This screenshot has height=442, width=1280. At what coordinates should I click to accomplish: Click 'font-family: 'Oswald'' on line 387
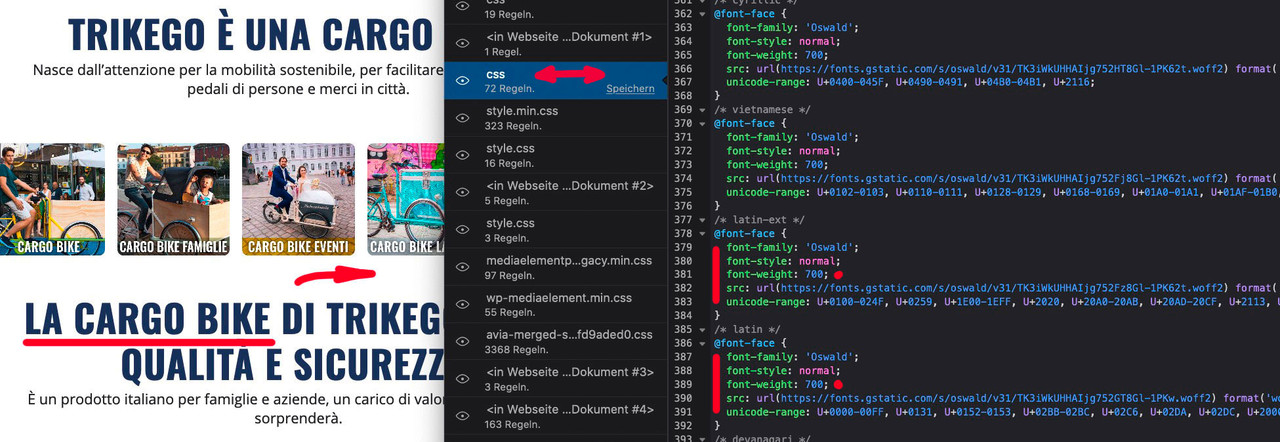tap(791, 357)
